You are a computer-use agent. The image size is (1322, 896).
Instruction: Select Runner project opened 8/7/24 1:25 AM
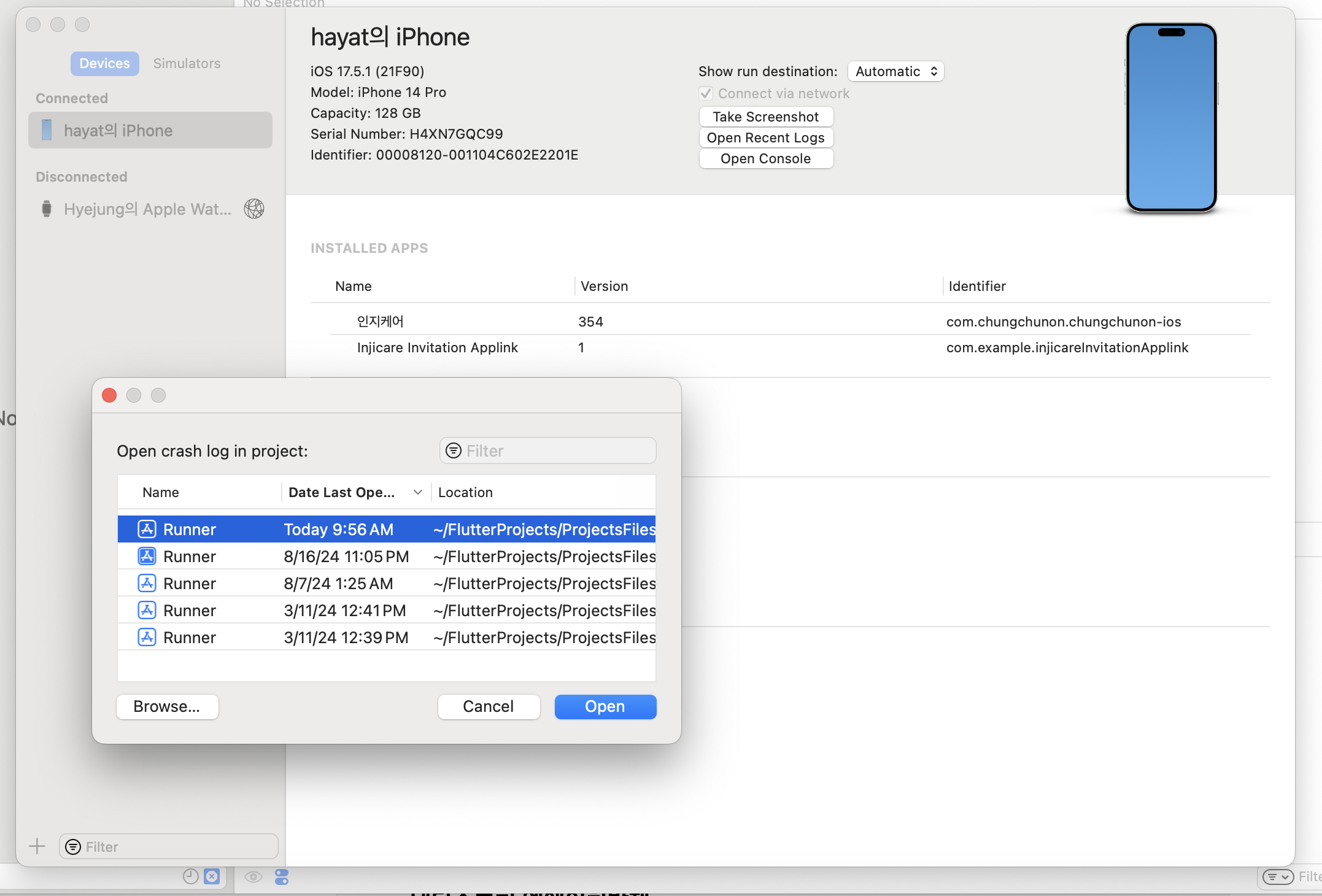(387, 583)
